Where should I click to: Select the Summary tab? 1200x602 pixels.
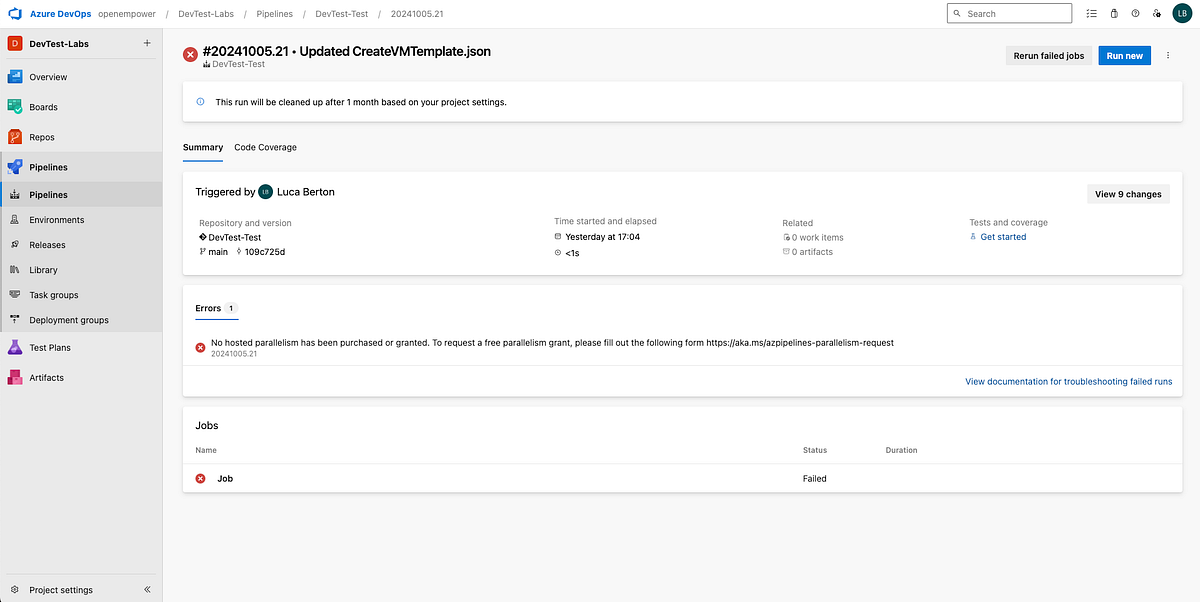(x=203, y=147)
